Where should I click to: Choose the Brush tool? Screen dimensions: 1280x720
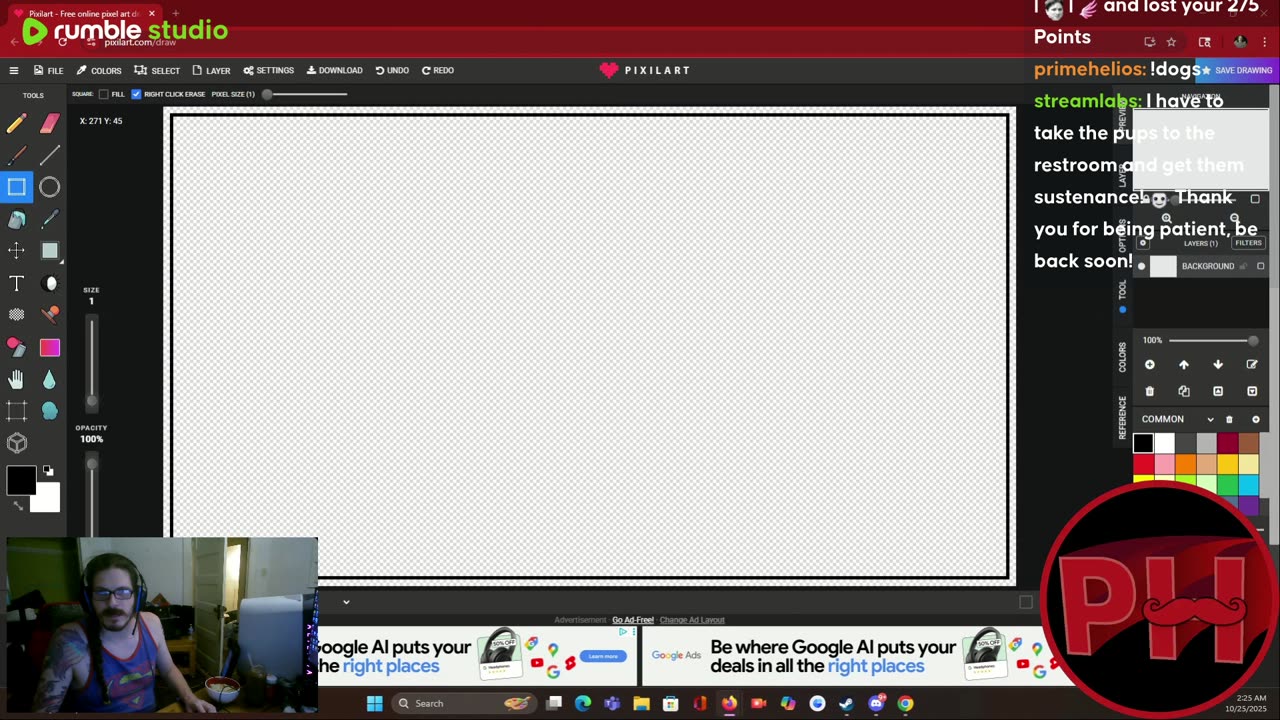16,155
